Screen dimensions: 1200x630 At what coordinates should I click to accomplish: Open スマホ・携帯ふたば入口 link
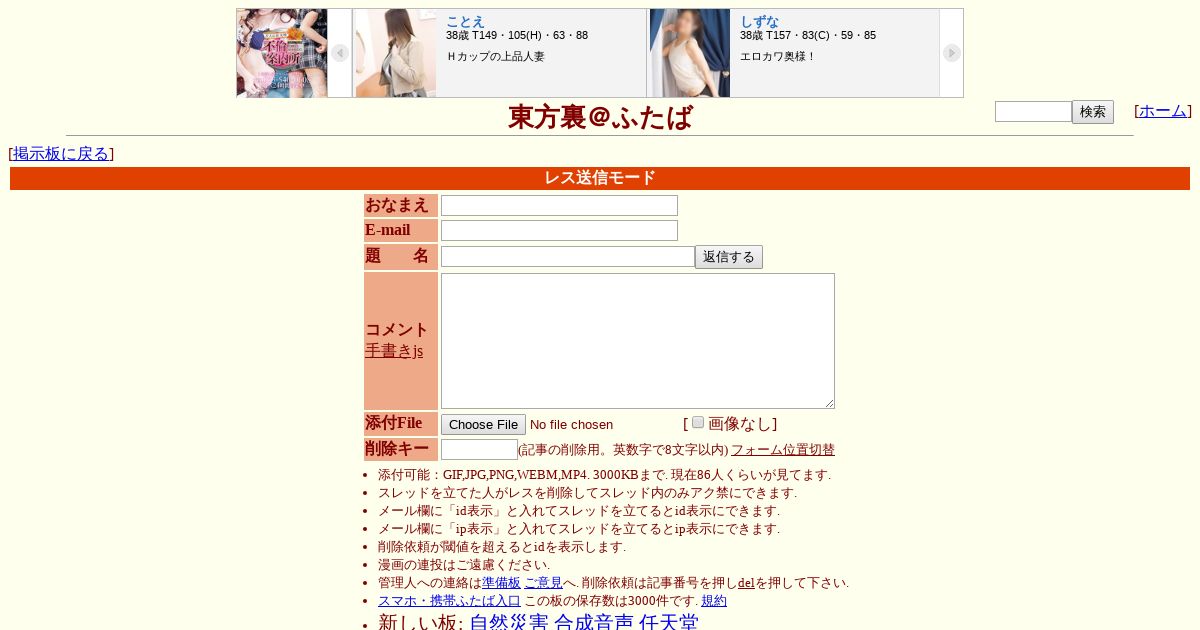coord(449,601)
